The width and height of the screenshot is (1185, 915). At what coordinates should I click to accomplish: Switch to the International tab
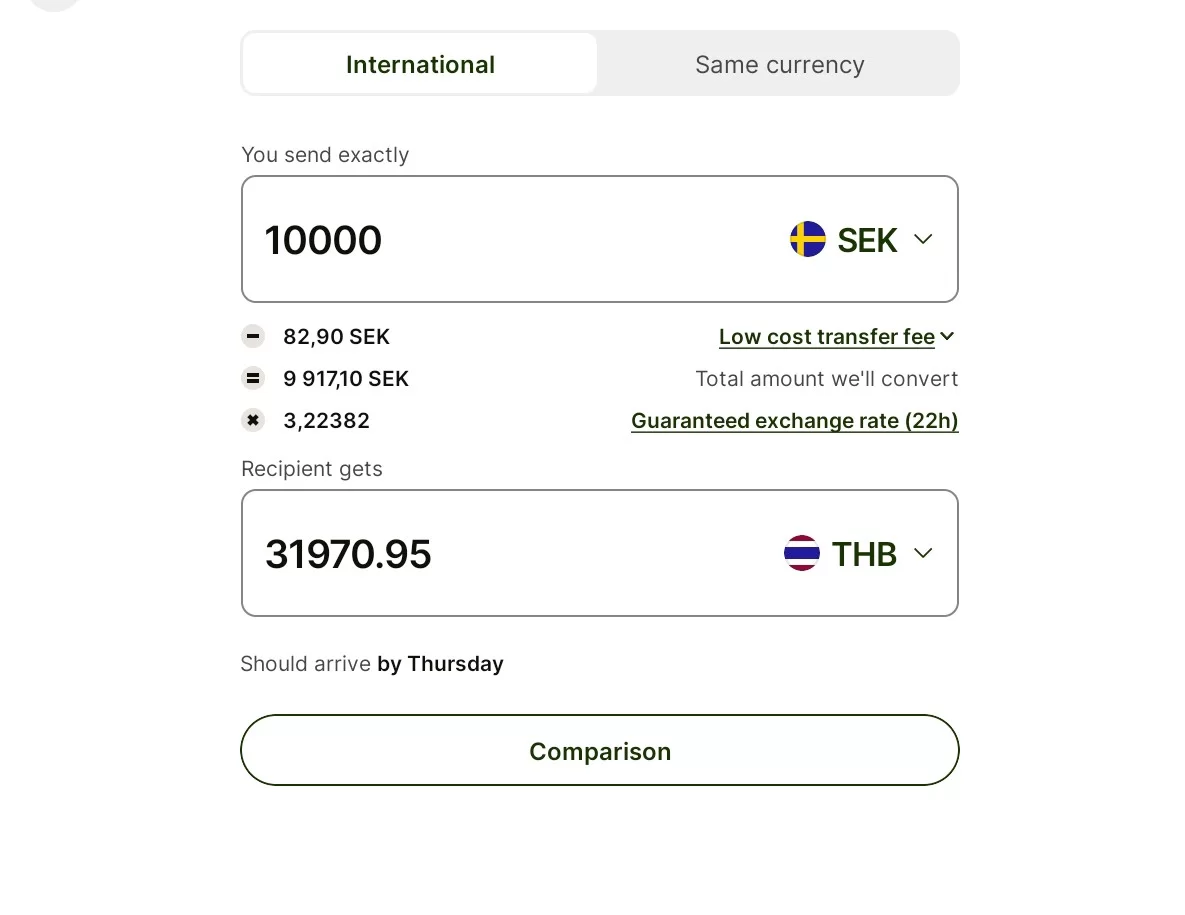pyautogui.click(x=420, y=64)
